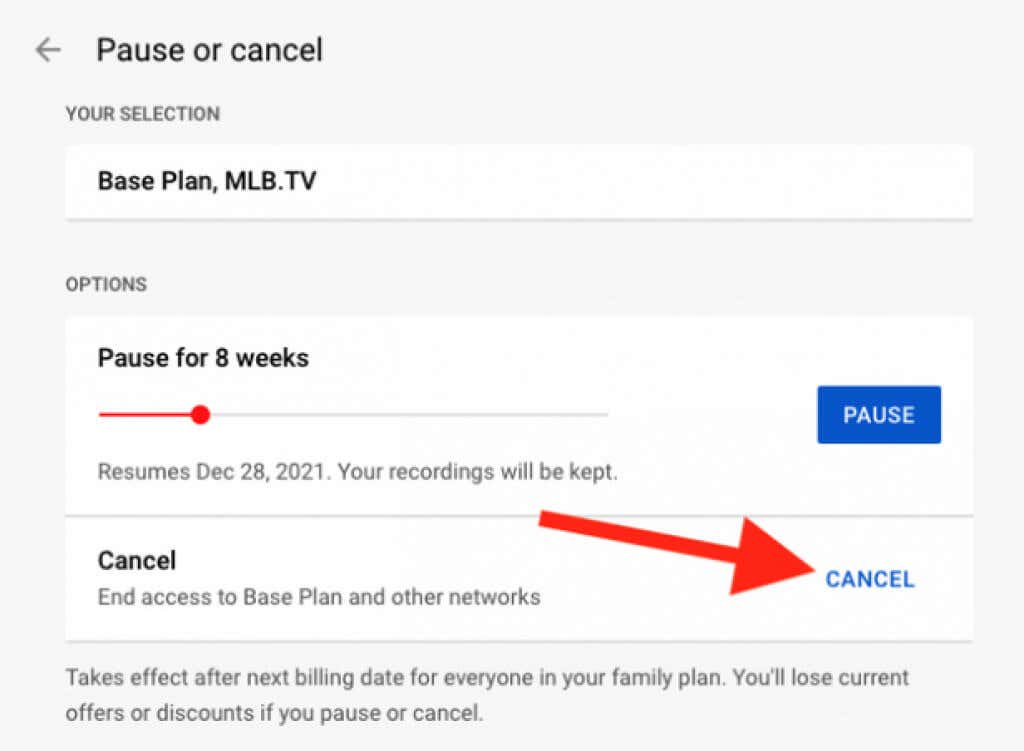1024x751 pixels.
Task: Click the billing date notice at bottom
Action: tap(486, 694)
